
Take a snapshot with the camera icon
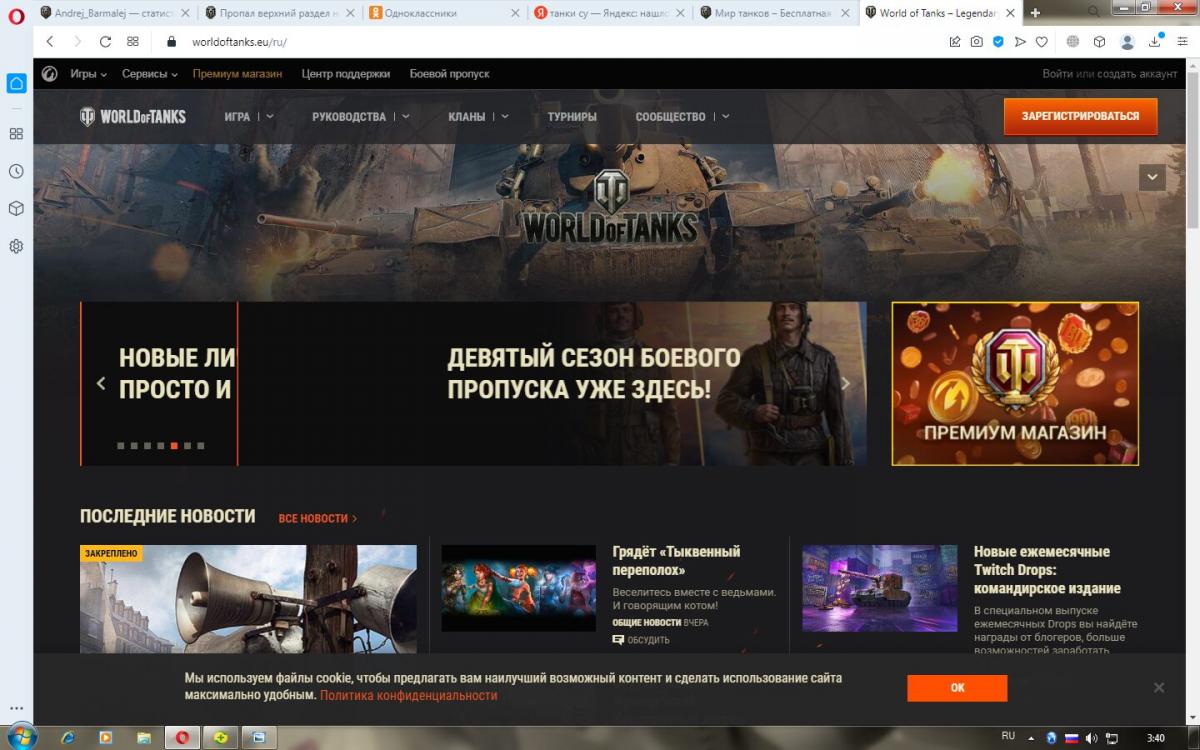point(977,42)
